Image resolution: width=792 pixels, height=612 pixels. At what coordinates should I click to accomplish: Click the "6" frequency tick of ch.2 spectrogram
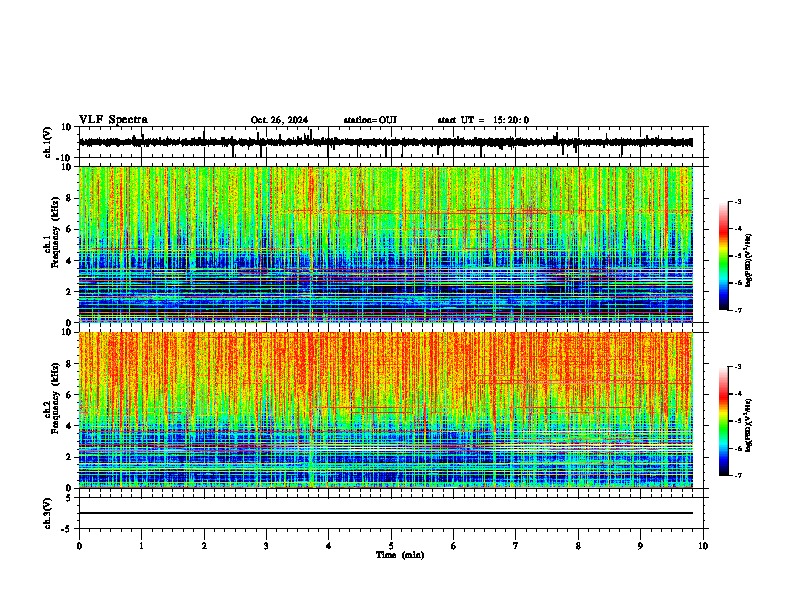pyautogui.click(x=70, y=394)
